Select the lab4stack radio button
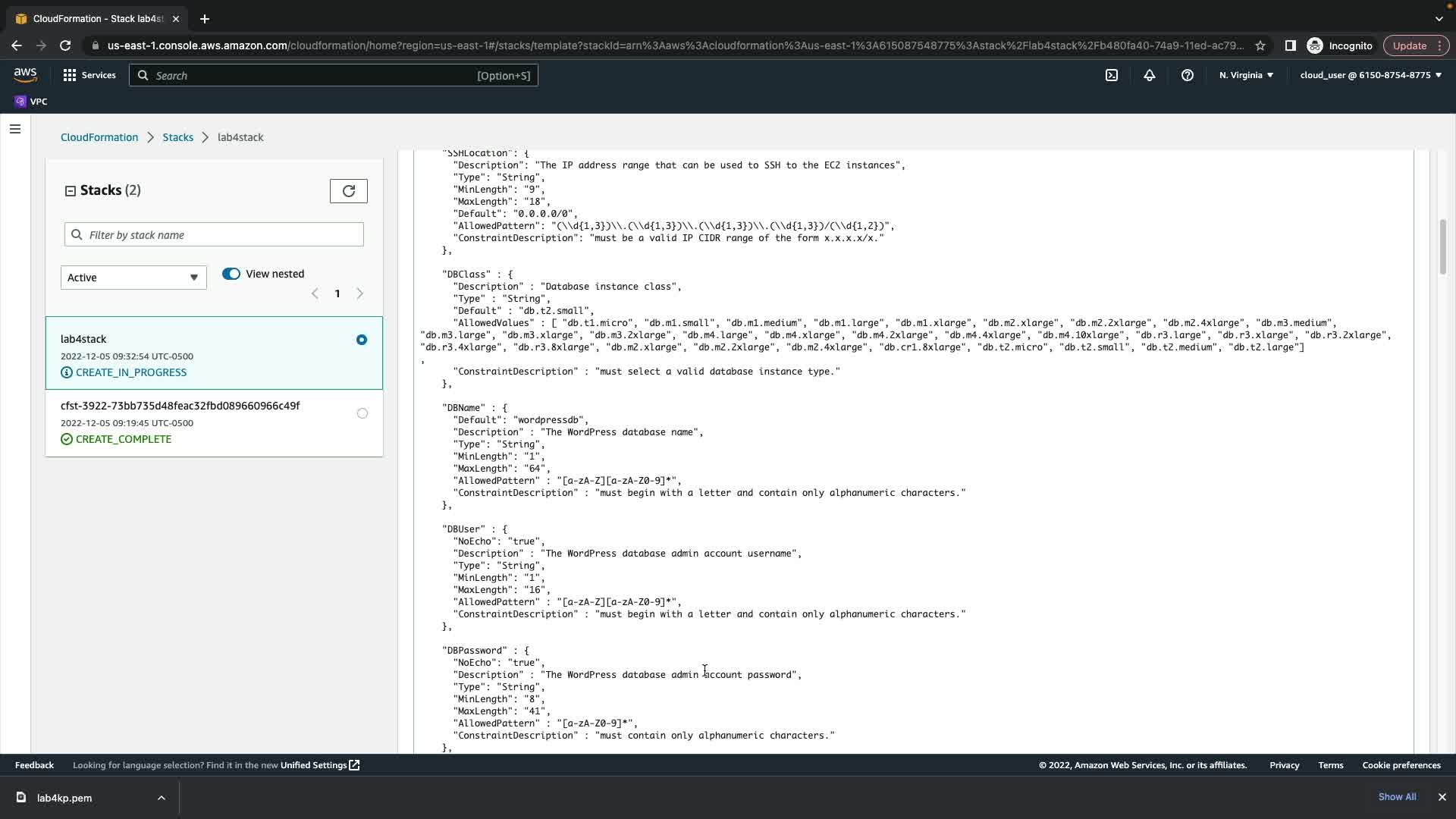Image resolution: width=1456 pixels, height=819 pixels. [362, 340]
